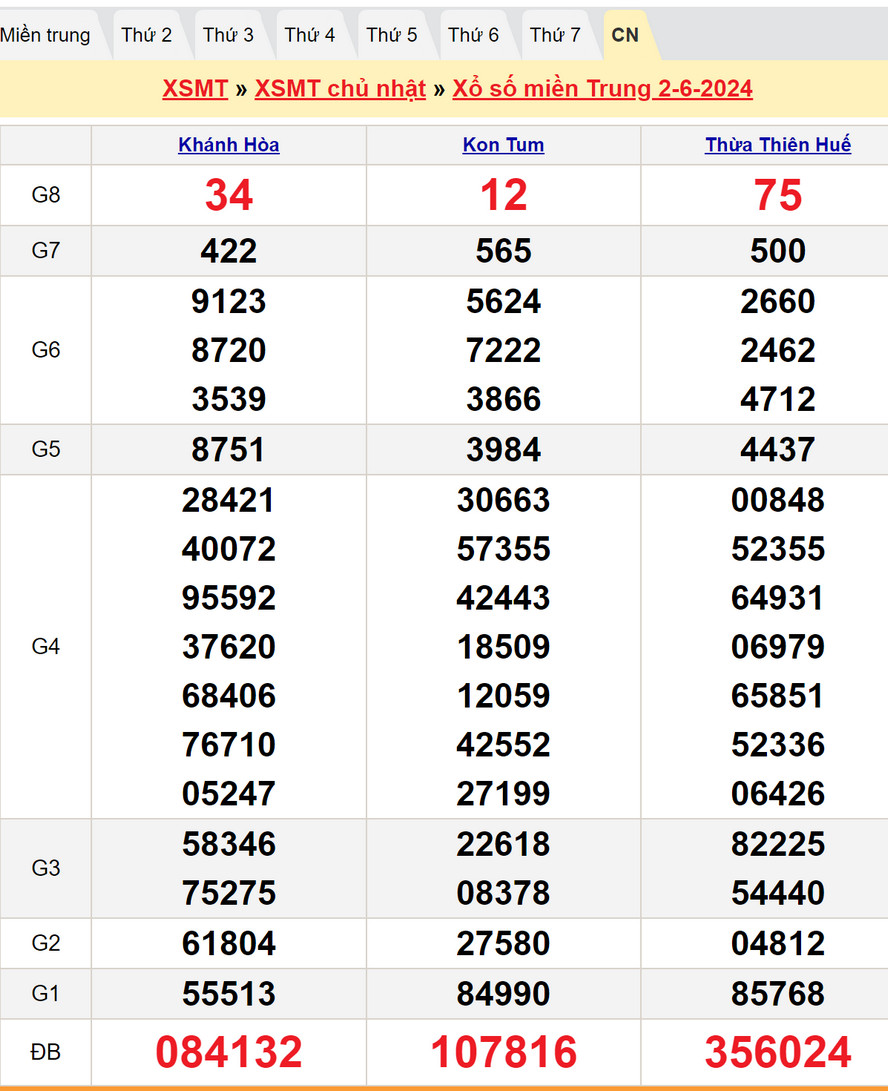888x1091 pixels.
Task: Switch to the Thứ 2 tab
Action: coord(147,35)
